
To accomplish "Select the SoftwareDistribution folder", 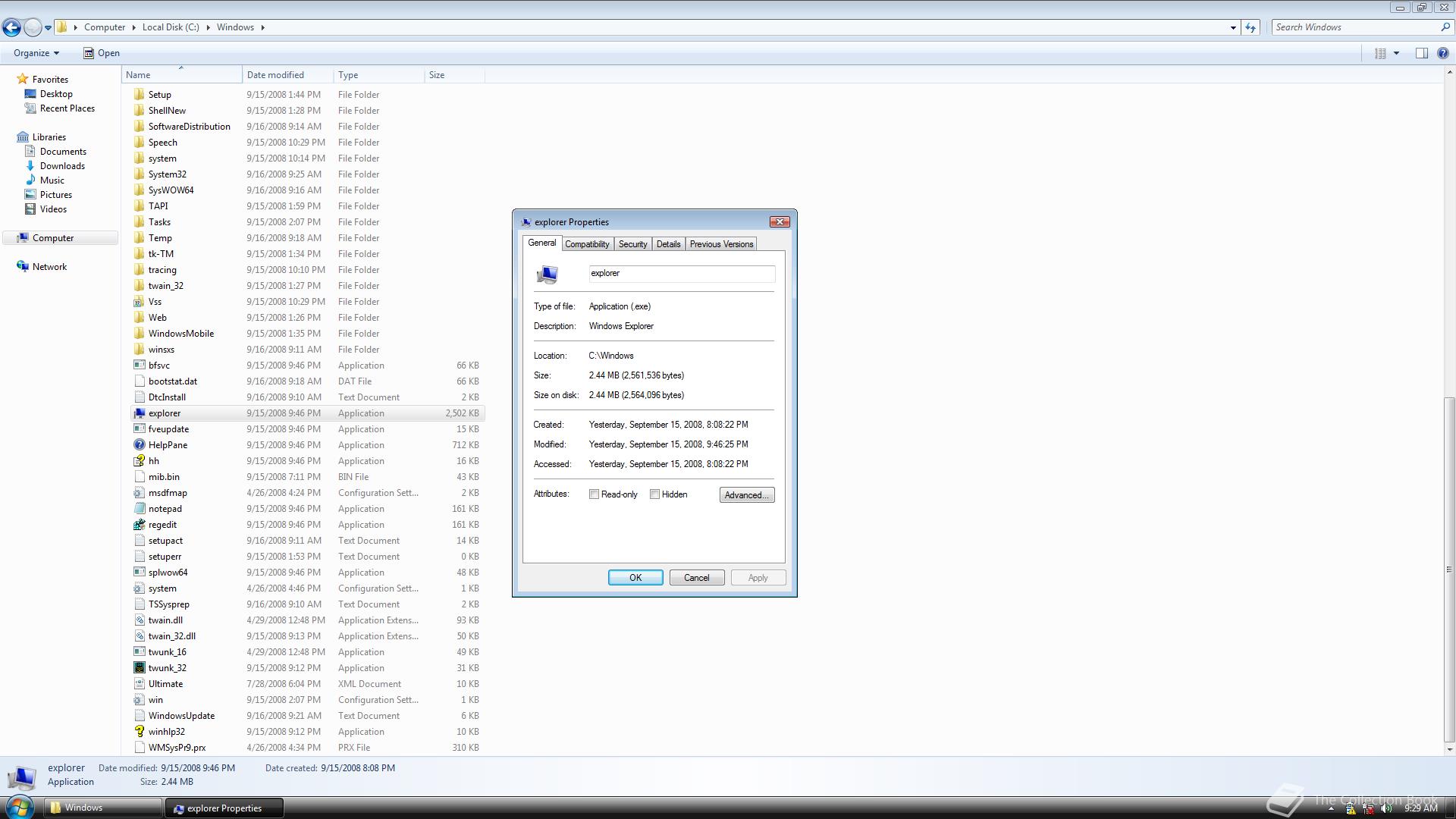I will 307,127.
